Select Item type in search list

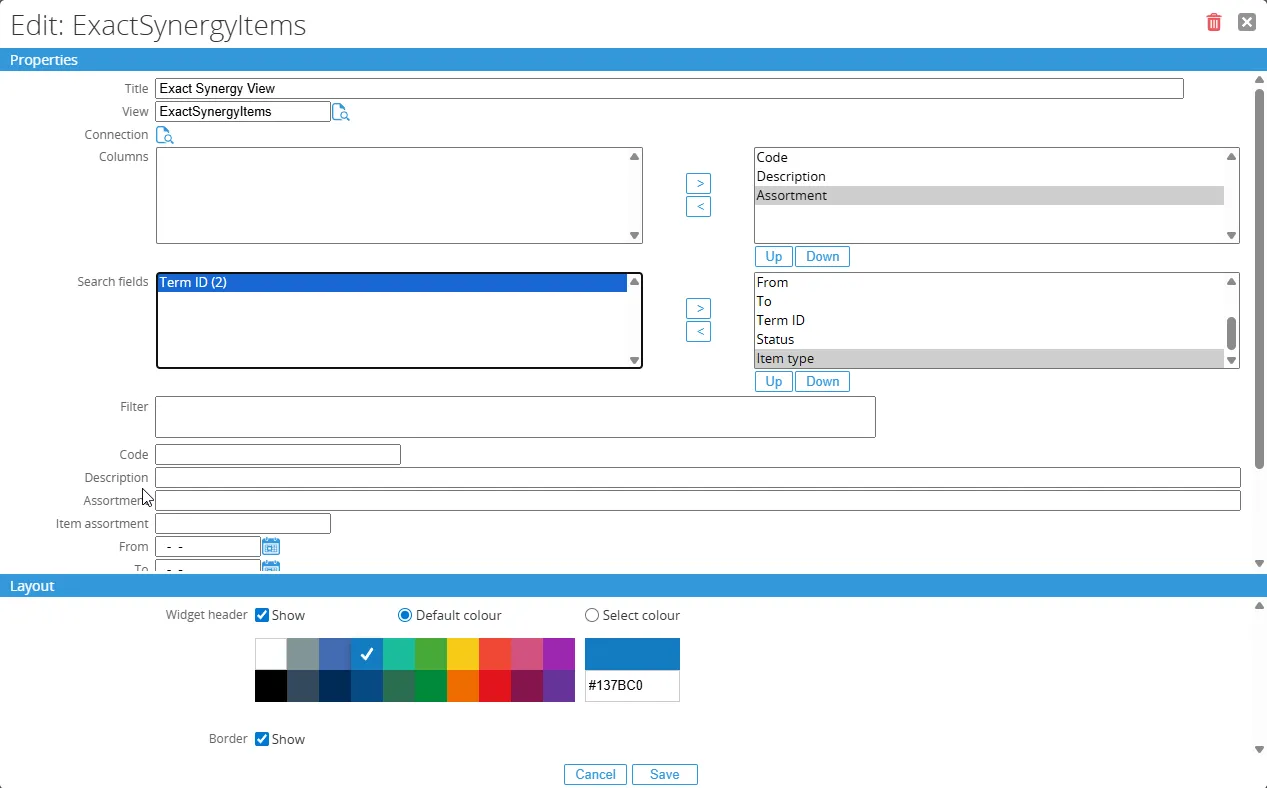click(x=988, y=359)
